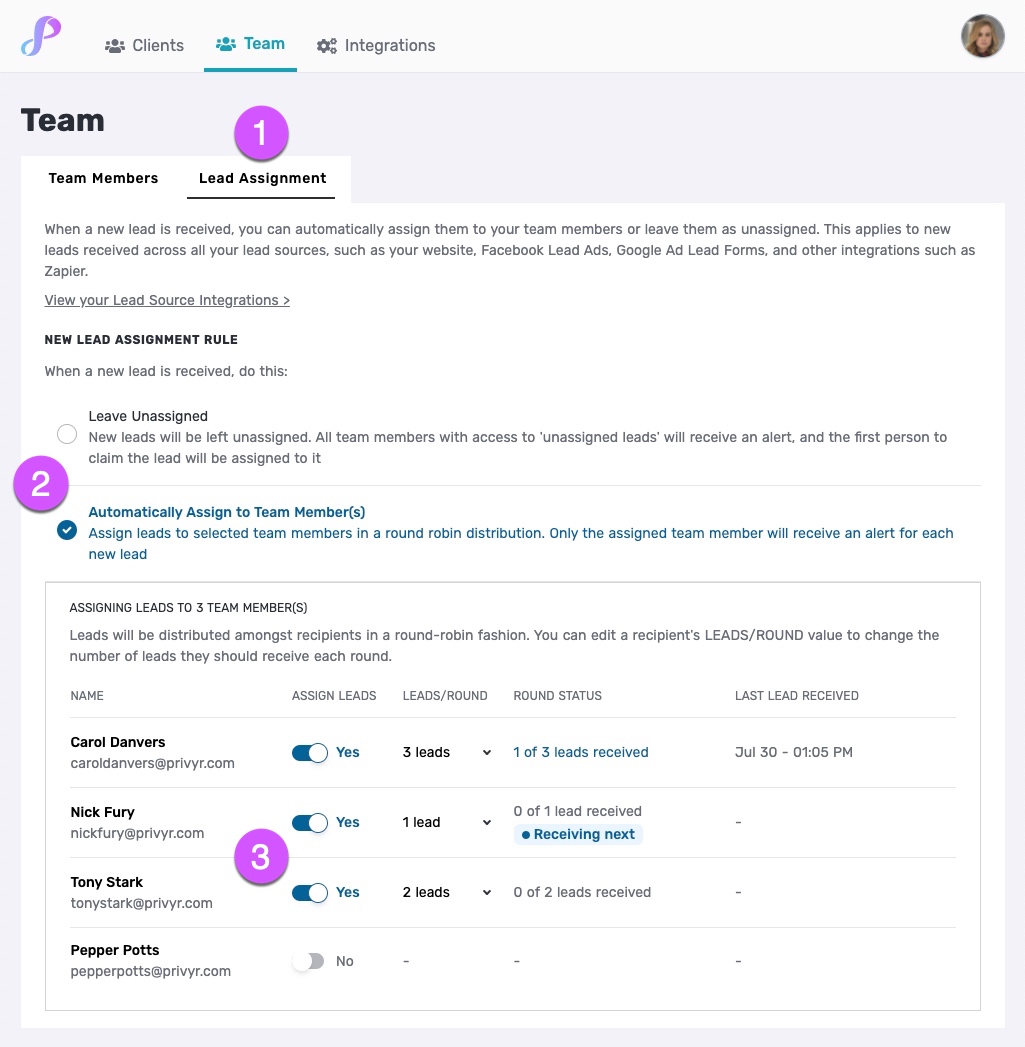Click the Team people icon

(x=227, y=44)
